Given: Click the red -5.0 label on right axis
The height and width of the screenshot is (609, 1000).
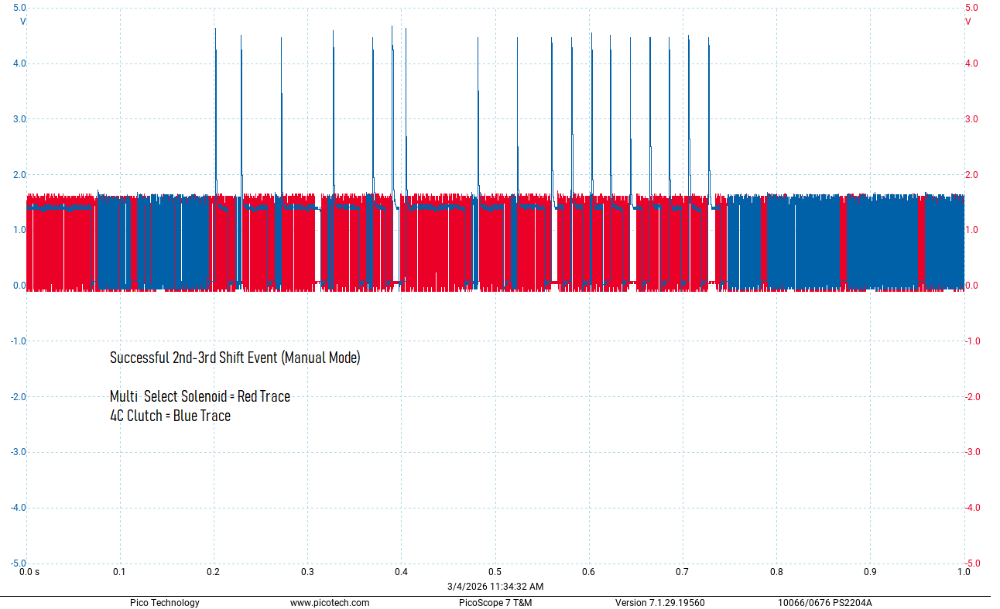Looking at the screenshot, I should (x=970, y=563).
